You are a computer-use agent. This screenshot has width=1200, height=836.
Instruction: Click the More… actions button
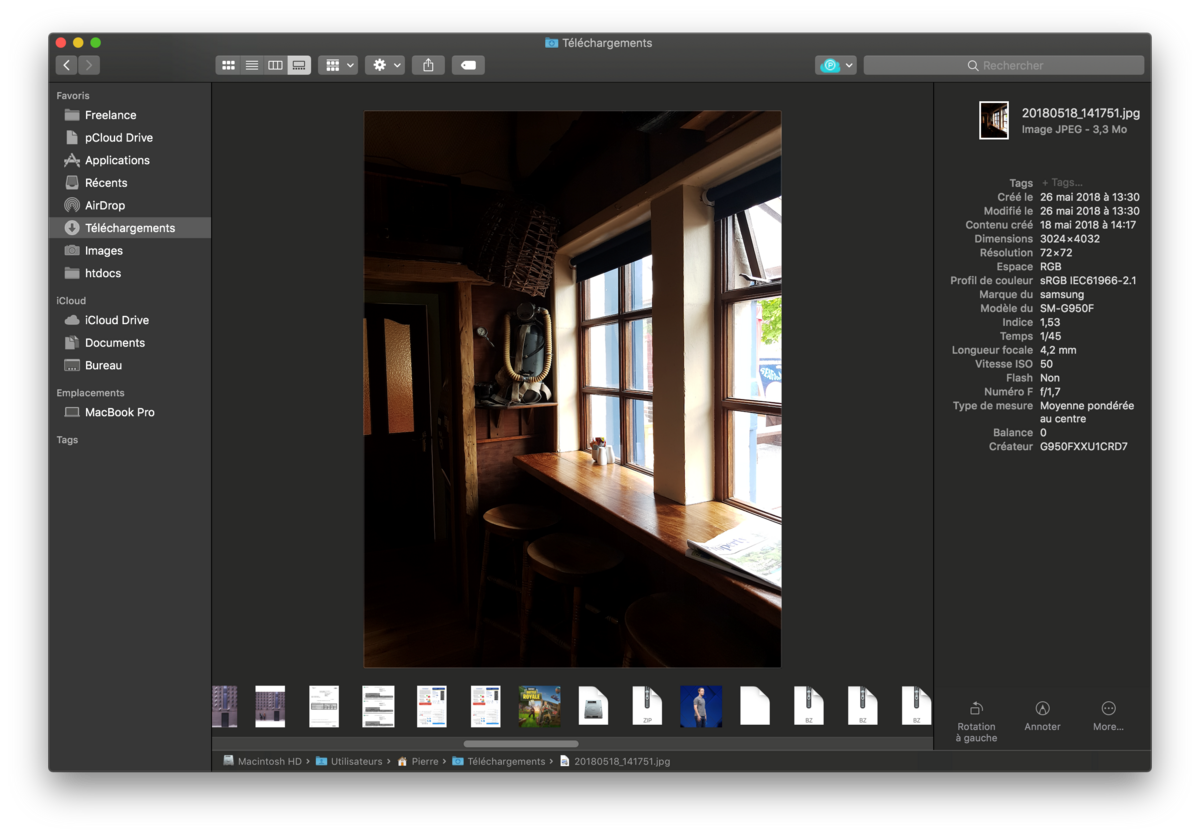click(1108, 716)
